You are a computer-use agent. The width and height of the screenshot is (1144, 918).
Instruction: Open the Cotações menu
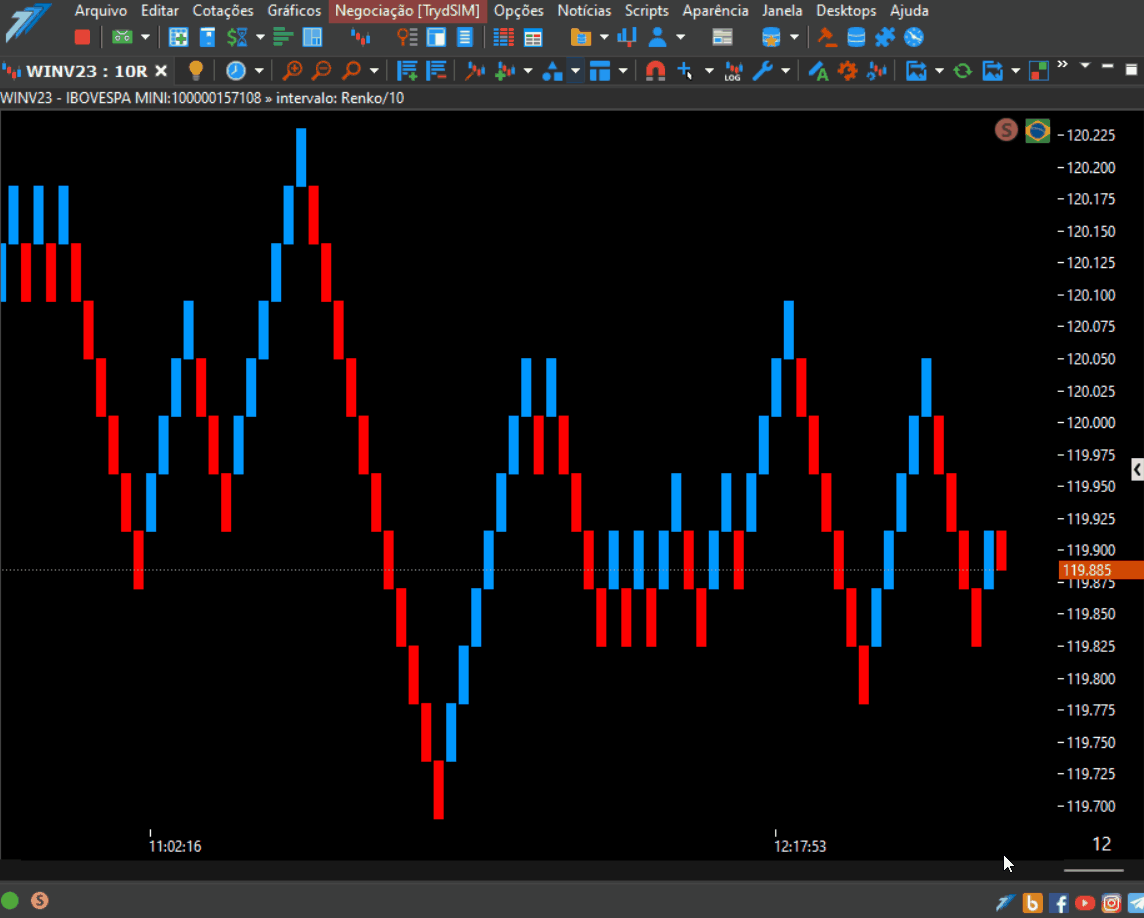[x=223, y=11]
